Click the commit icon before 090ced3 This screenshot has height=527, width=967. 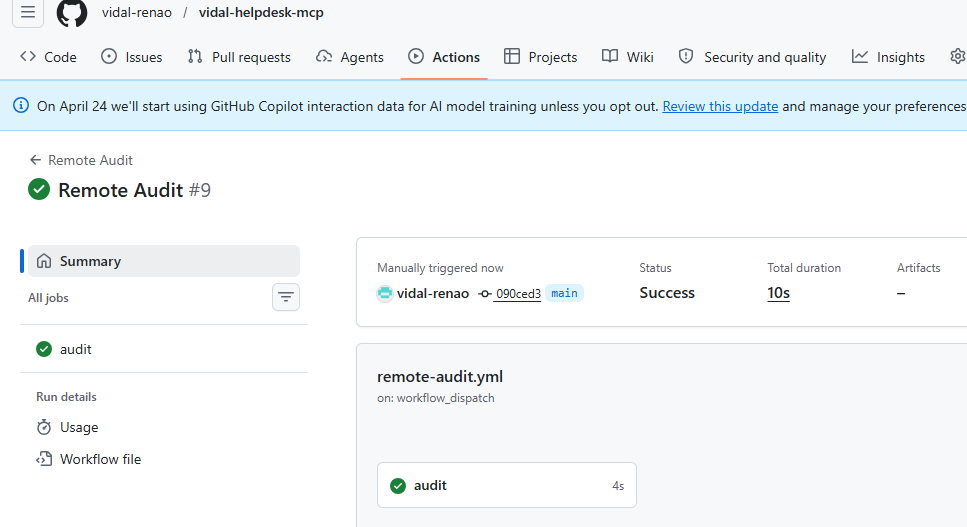click(485, 294)
